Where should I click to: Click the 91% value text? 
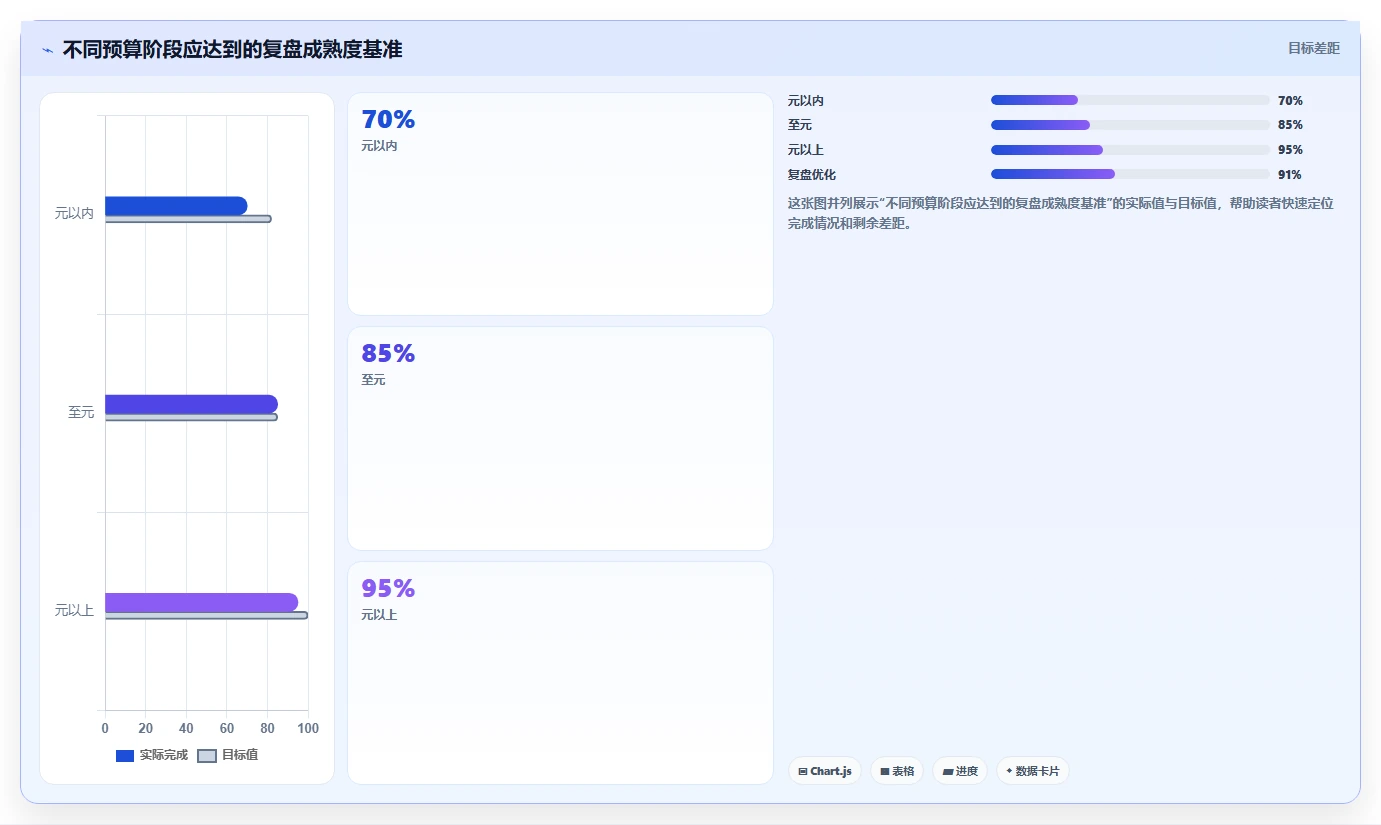(1290, 174)
